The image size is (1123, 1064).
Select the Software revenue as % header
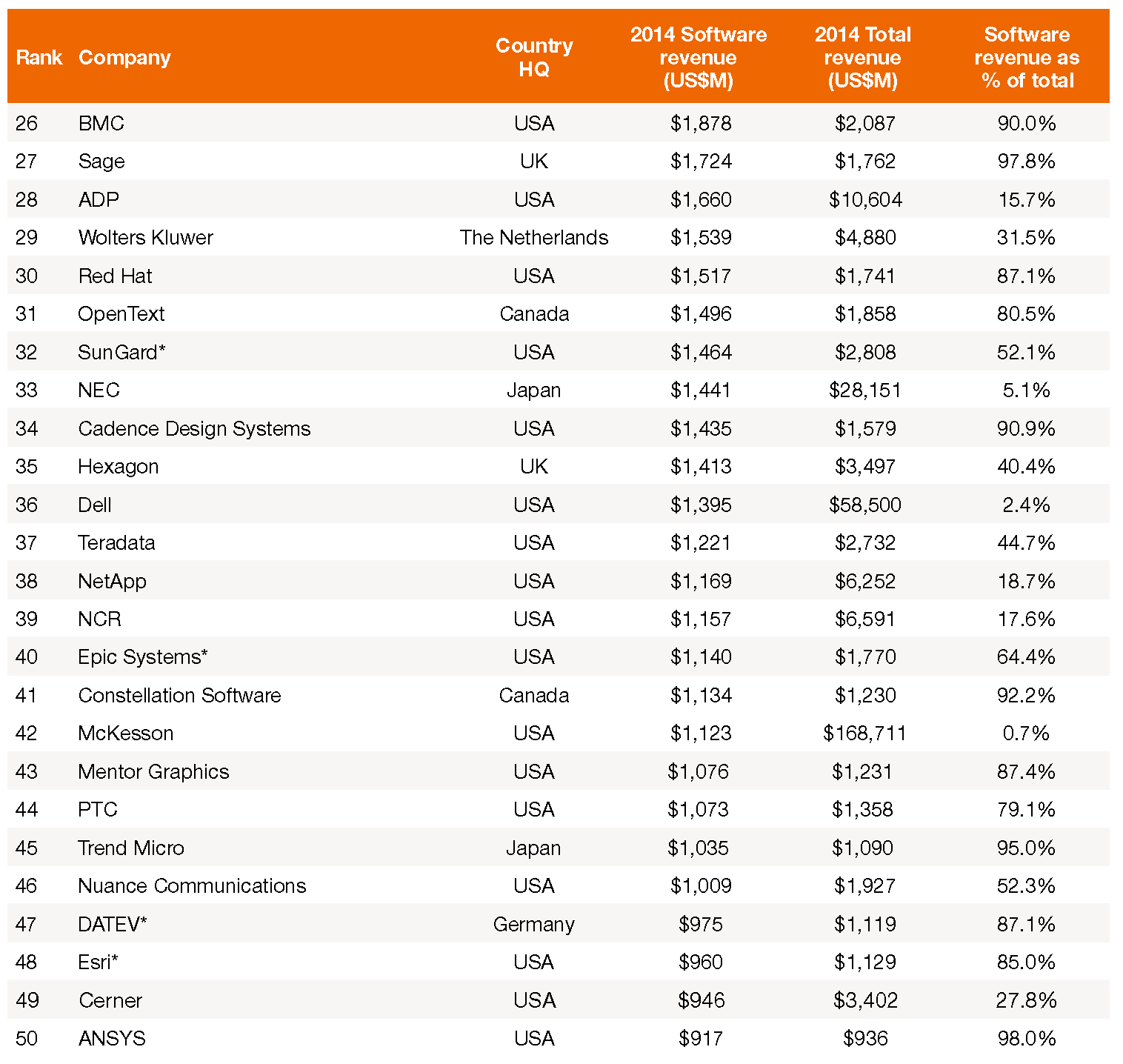[x=1027, y=57]
